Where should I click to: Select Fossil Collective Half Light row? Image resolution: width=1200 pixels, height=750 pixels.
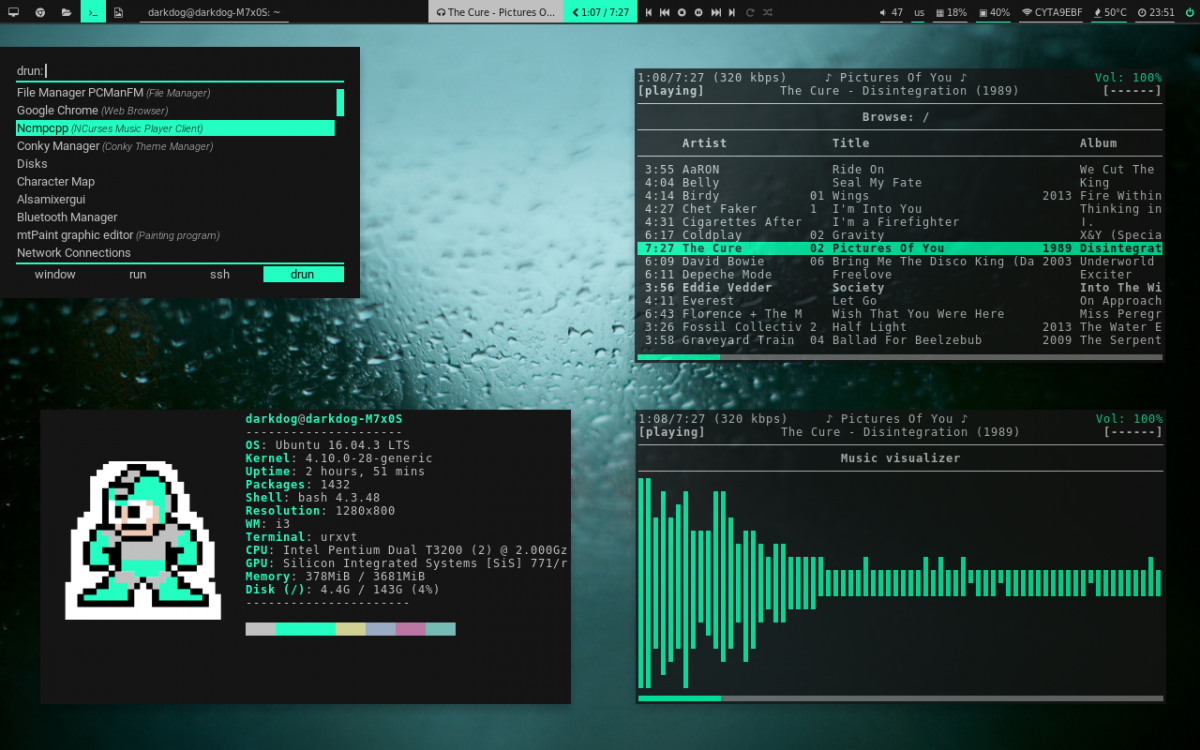(x=900, y=327)
